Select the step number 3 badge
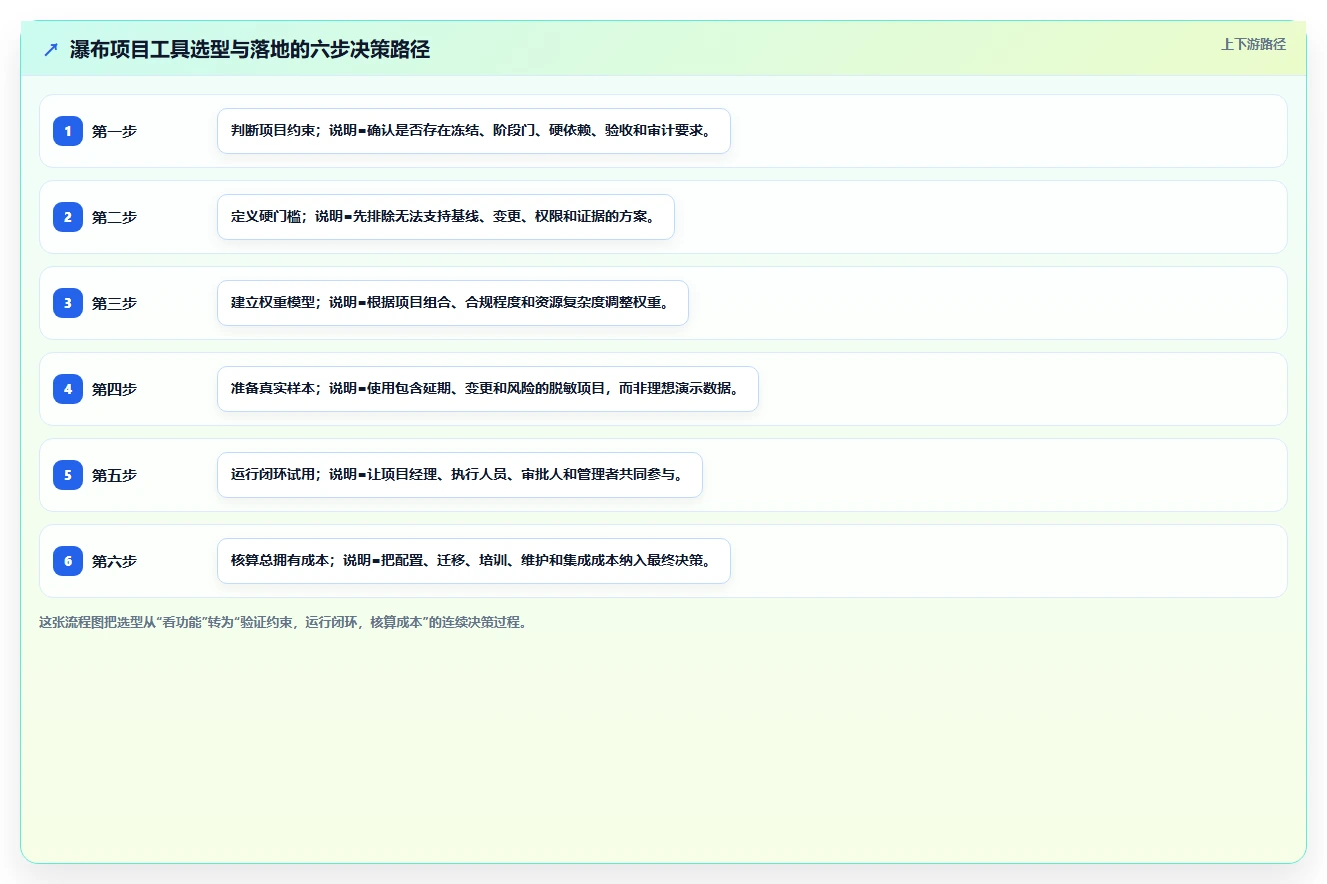 tap(68, 303)
